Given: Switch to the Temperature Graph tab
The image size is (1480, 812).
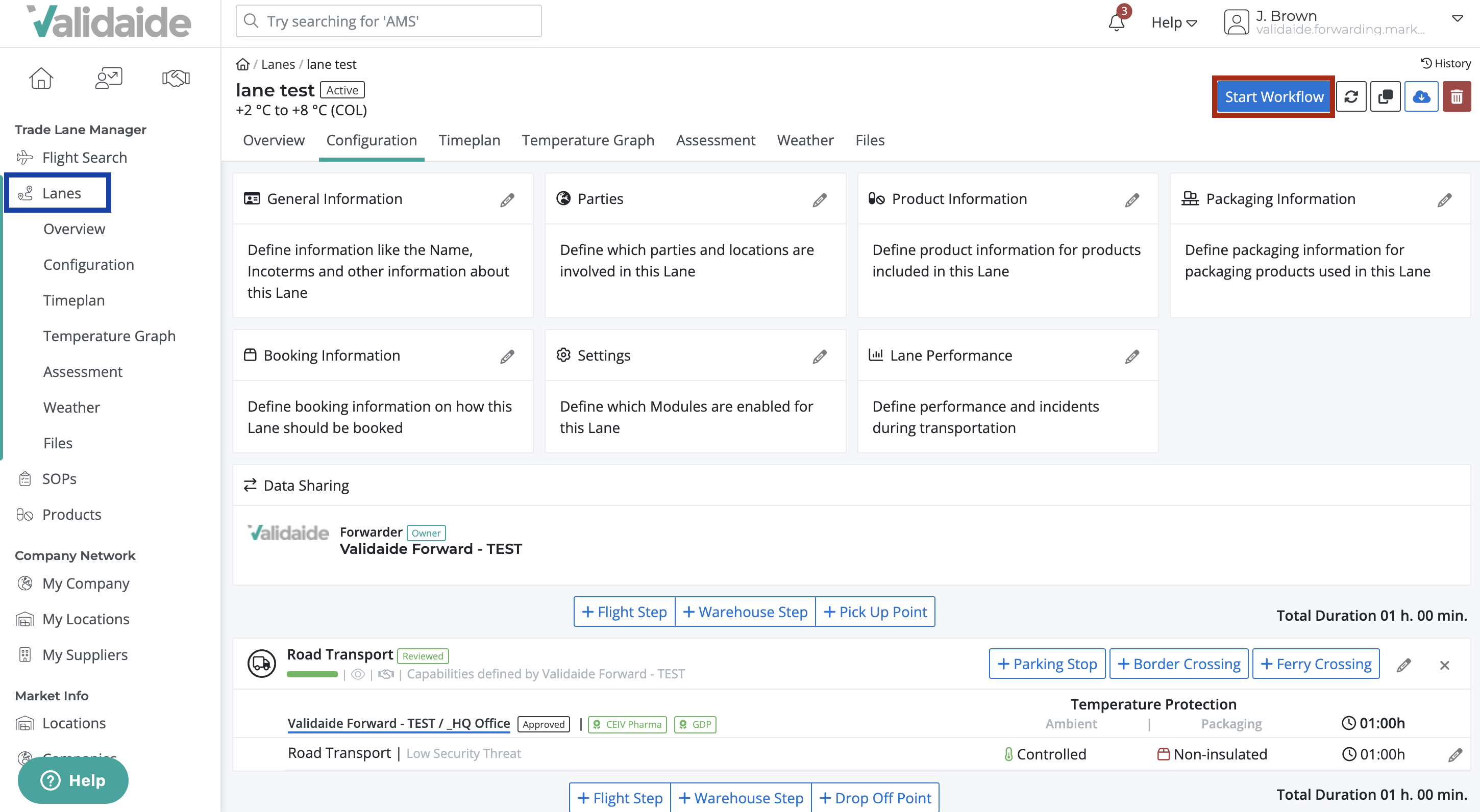Looking at the screenshot, I should [588, 140].
